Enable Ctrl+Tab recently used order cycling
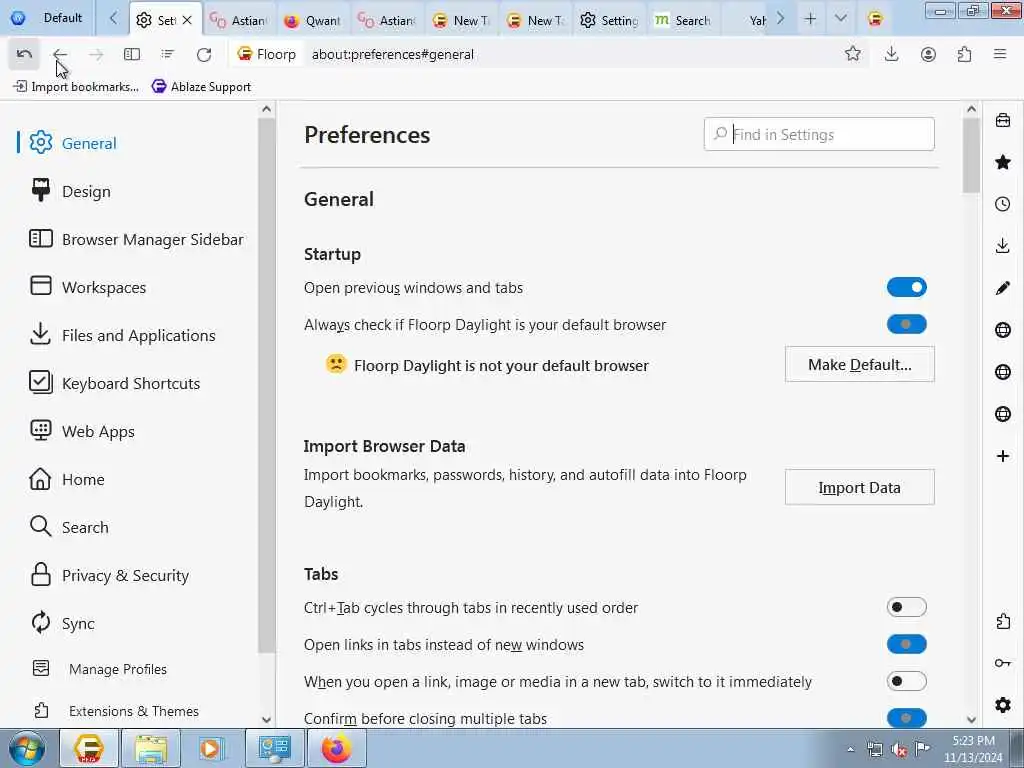The height and width of the screenshot is (768, 1024). (906, 607)
